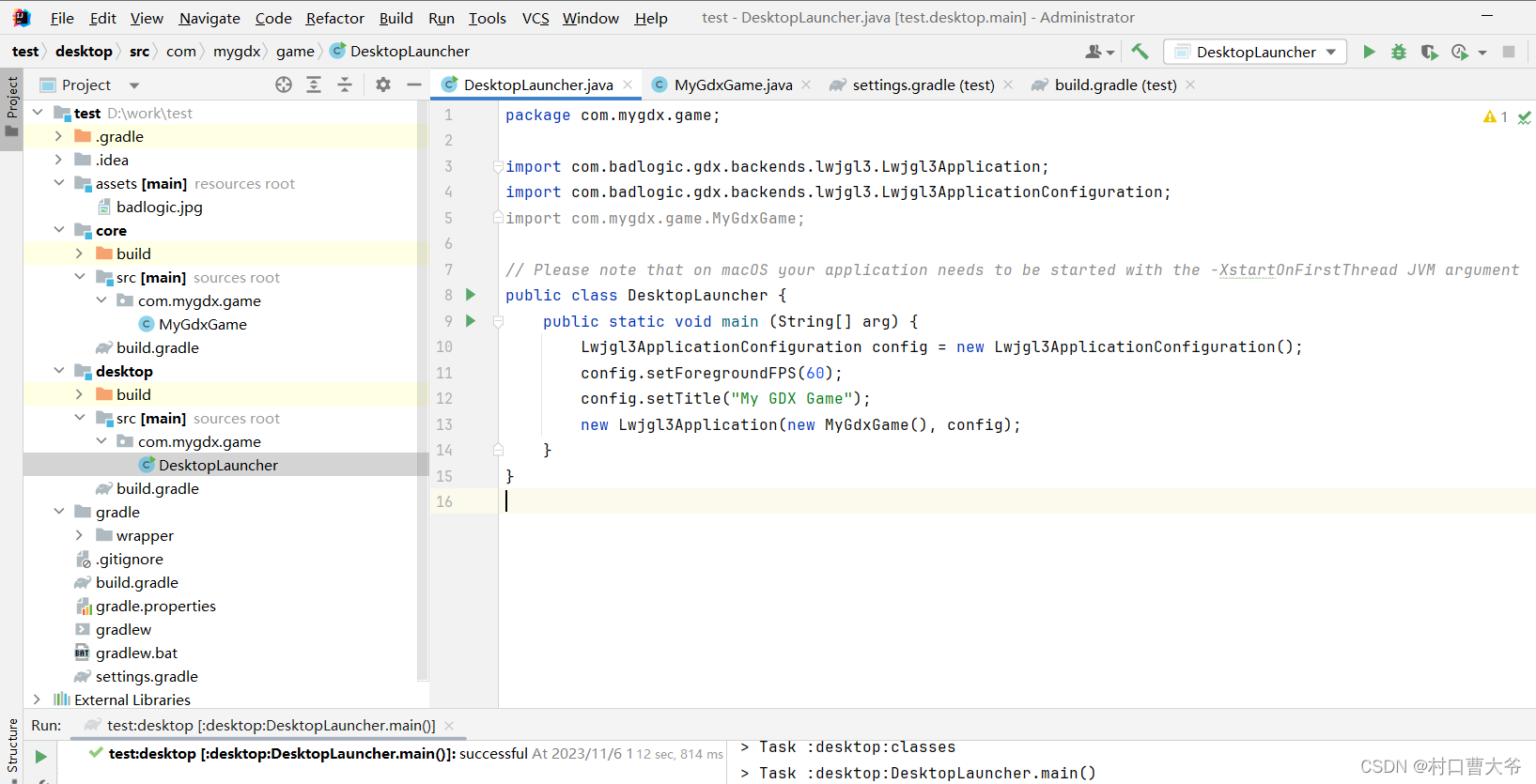Screen dimensions: 1536x784
Task: Collapse all items in the Project panel
Action: (345, 85)
